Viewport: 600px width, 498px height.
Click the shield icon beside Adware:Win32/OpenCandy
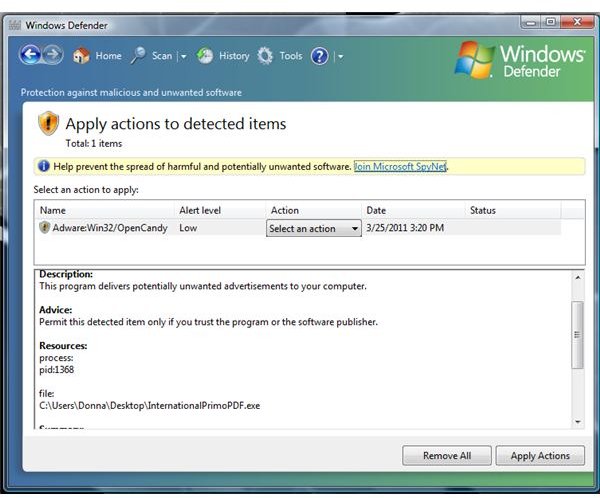[45, 227]
